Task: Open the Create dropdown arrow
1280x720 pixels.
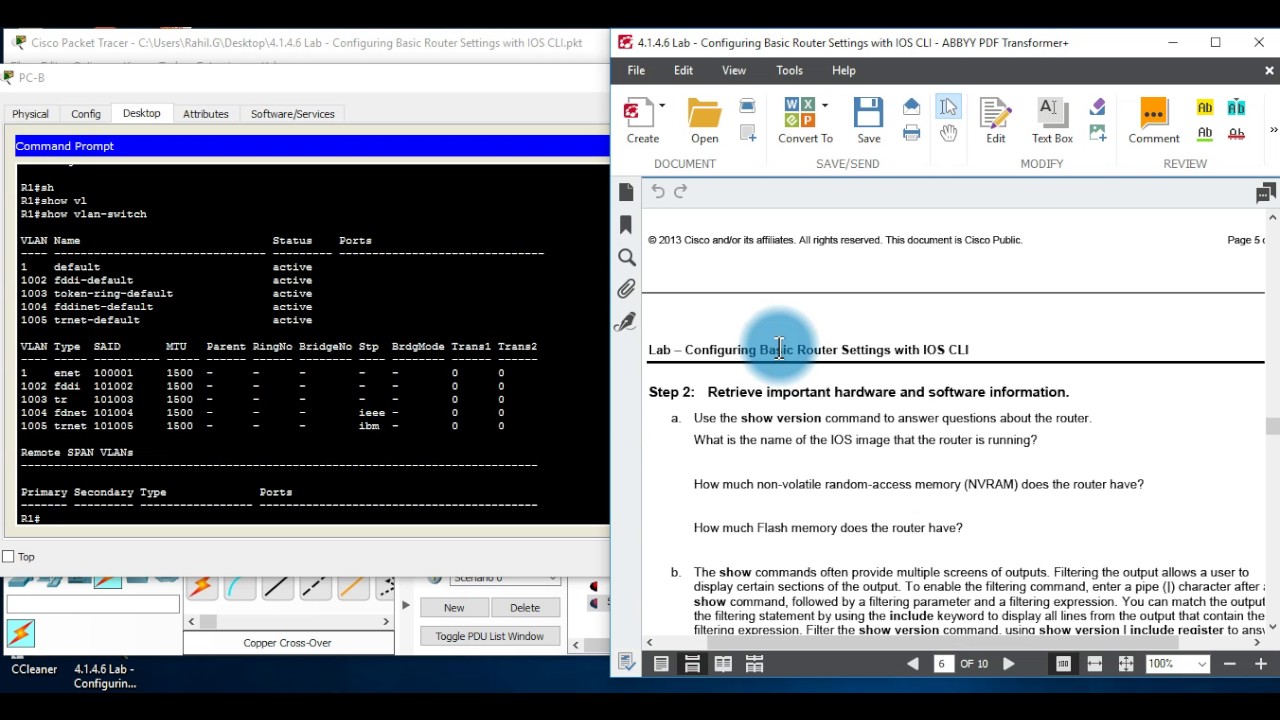Action: [662, 105]
